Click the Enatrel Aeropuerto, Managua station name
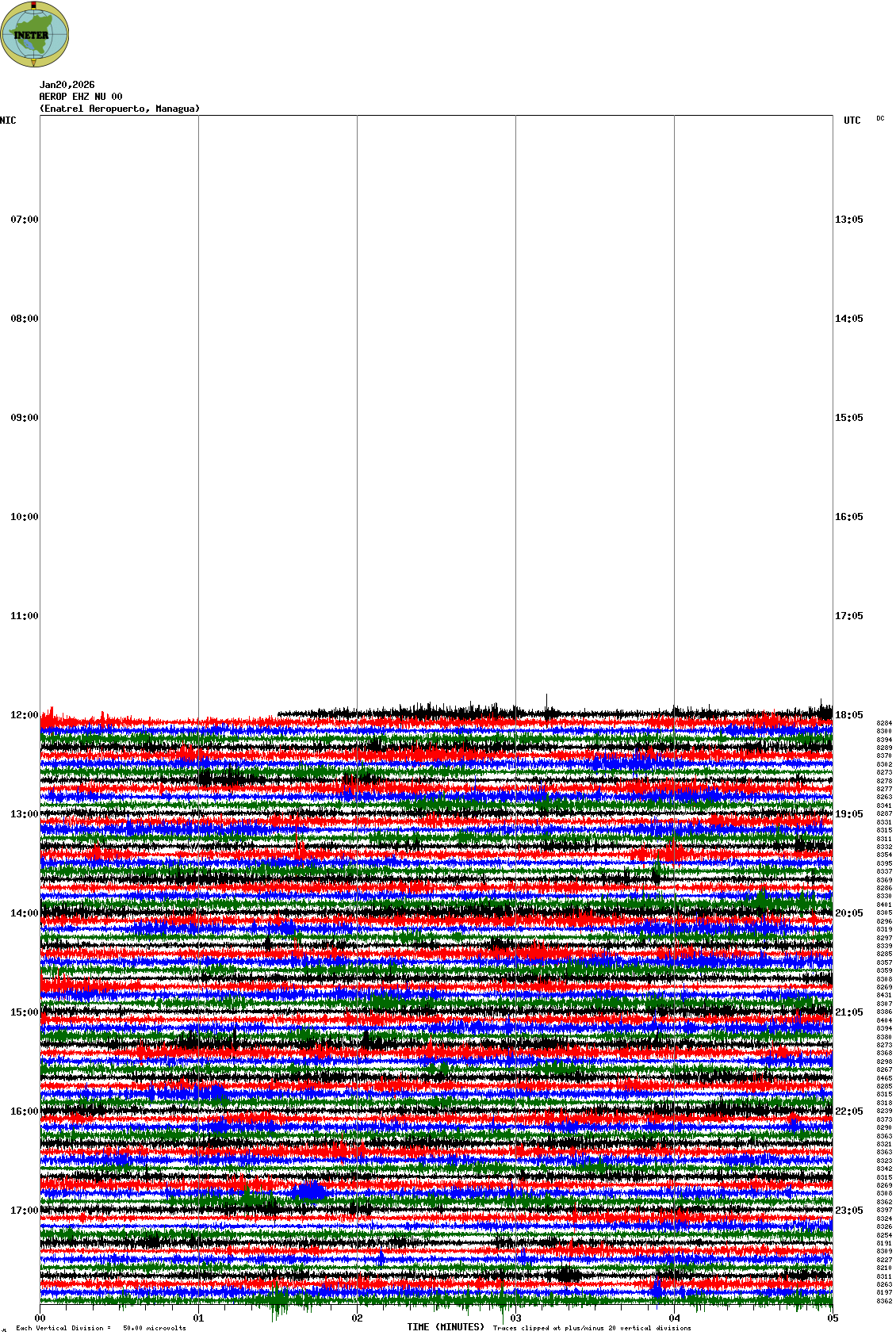Image resolution: width=896 pixels, height=1339 pixels. [x=120, y=109]
